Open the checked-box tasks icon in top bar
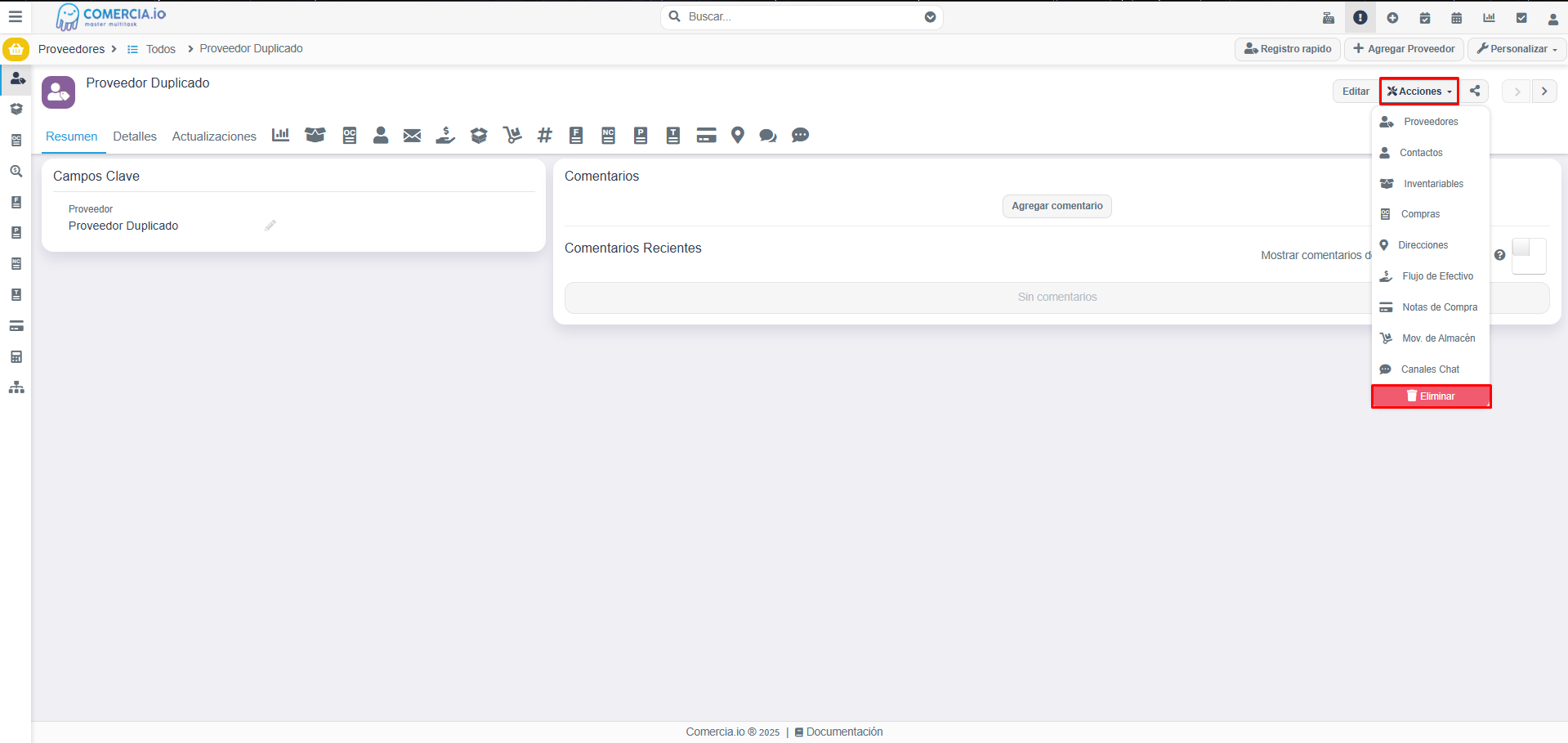Viewport: 1568px width, 743px height. point(1521,17)
